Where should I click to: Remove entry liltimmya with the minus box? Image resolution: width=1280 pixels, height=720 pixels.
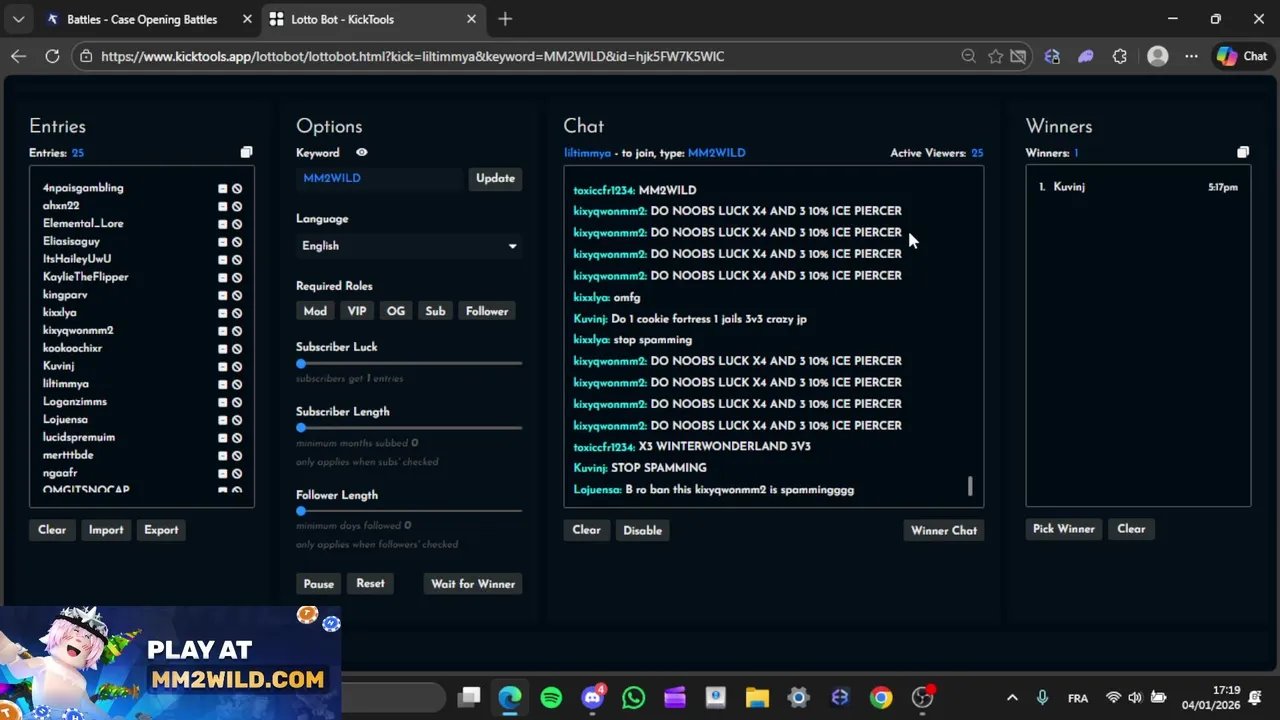(222, 384)
